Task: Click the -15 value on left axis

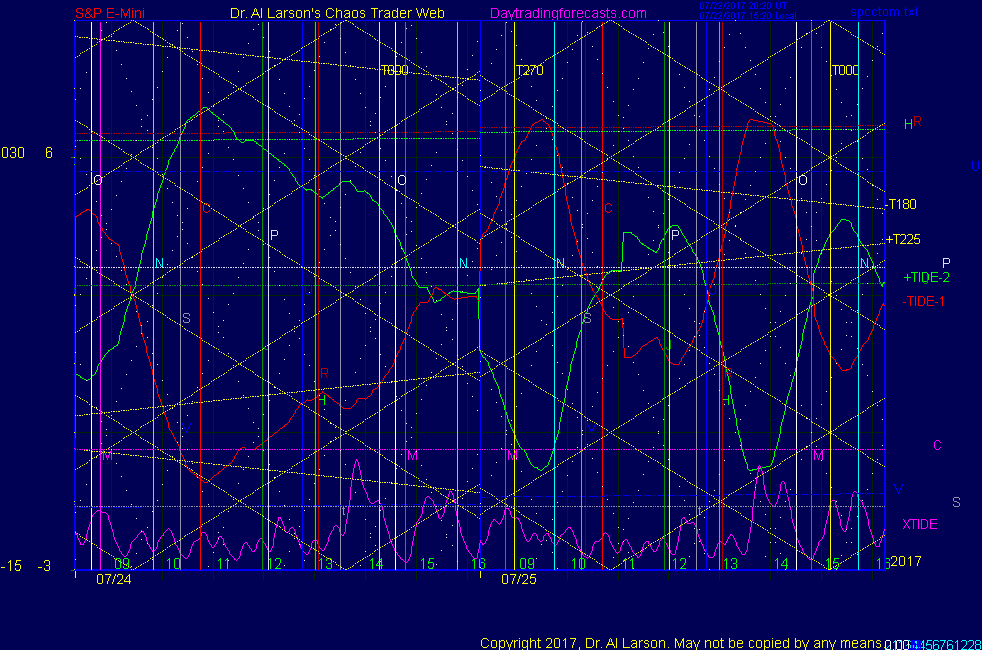Action: pos(11,566)
